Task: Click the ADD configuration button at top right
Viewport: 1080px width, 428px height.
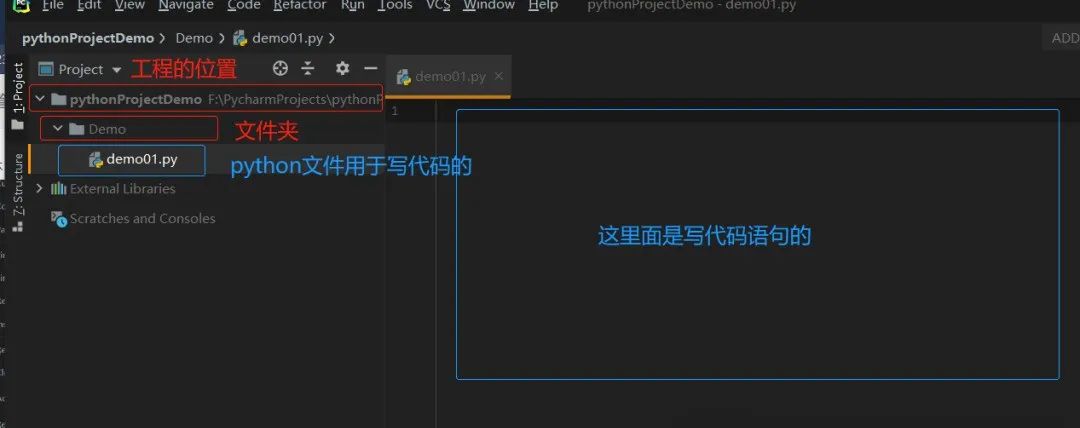Action: [1061, 39]
